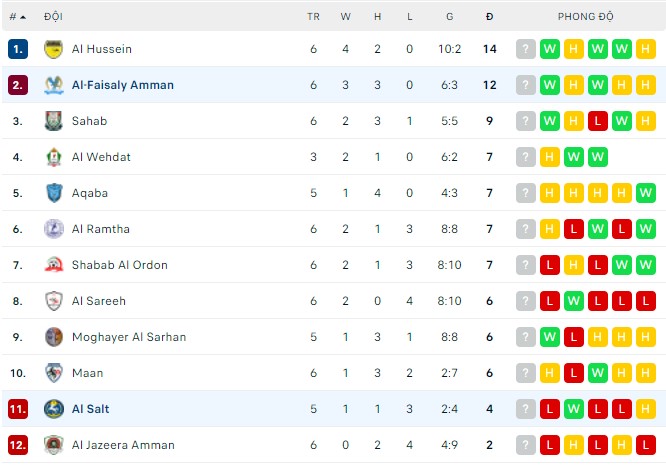Click Al Jazeera Amman's last form badge
The height and width of the screenshot is (465, 666).
[x=645, y=445]
